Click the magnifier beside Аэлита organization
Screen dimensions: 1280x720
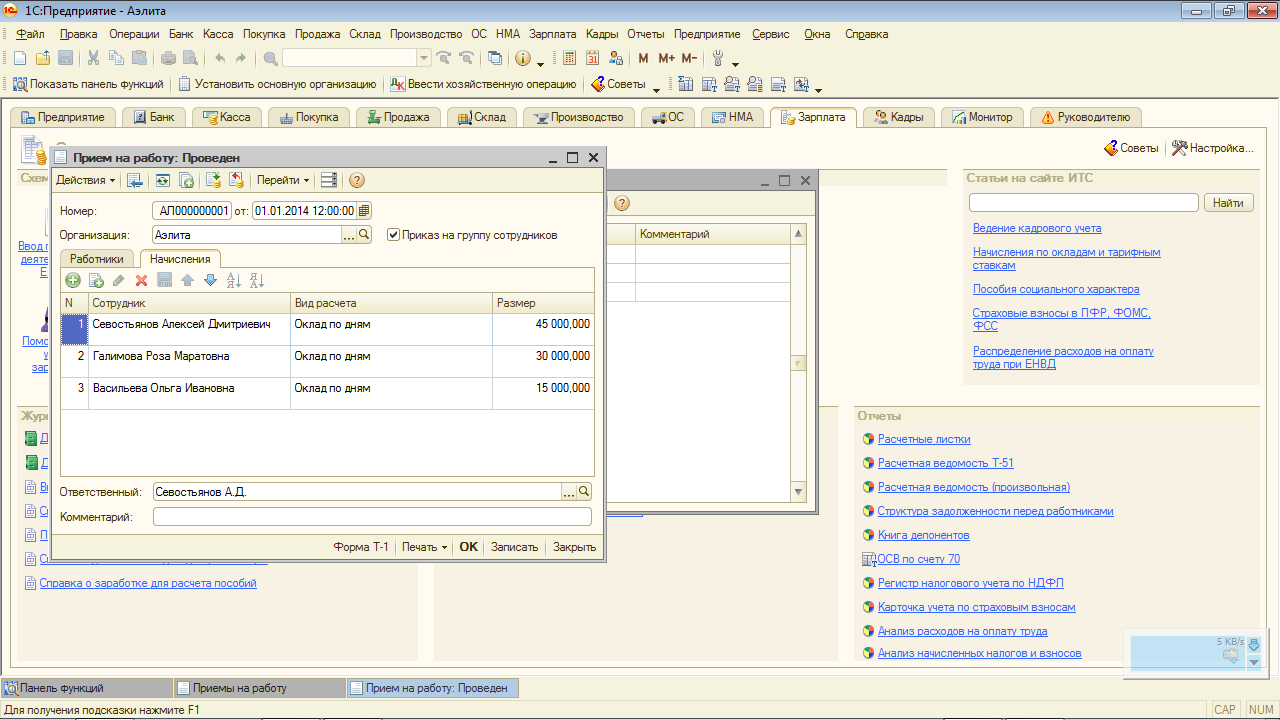[364, 235]
